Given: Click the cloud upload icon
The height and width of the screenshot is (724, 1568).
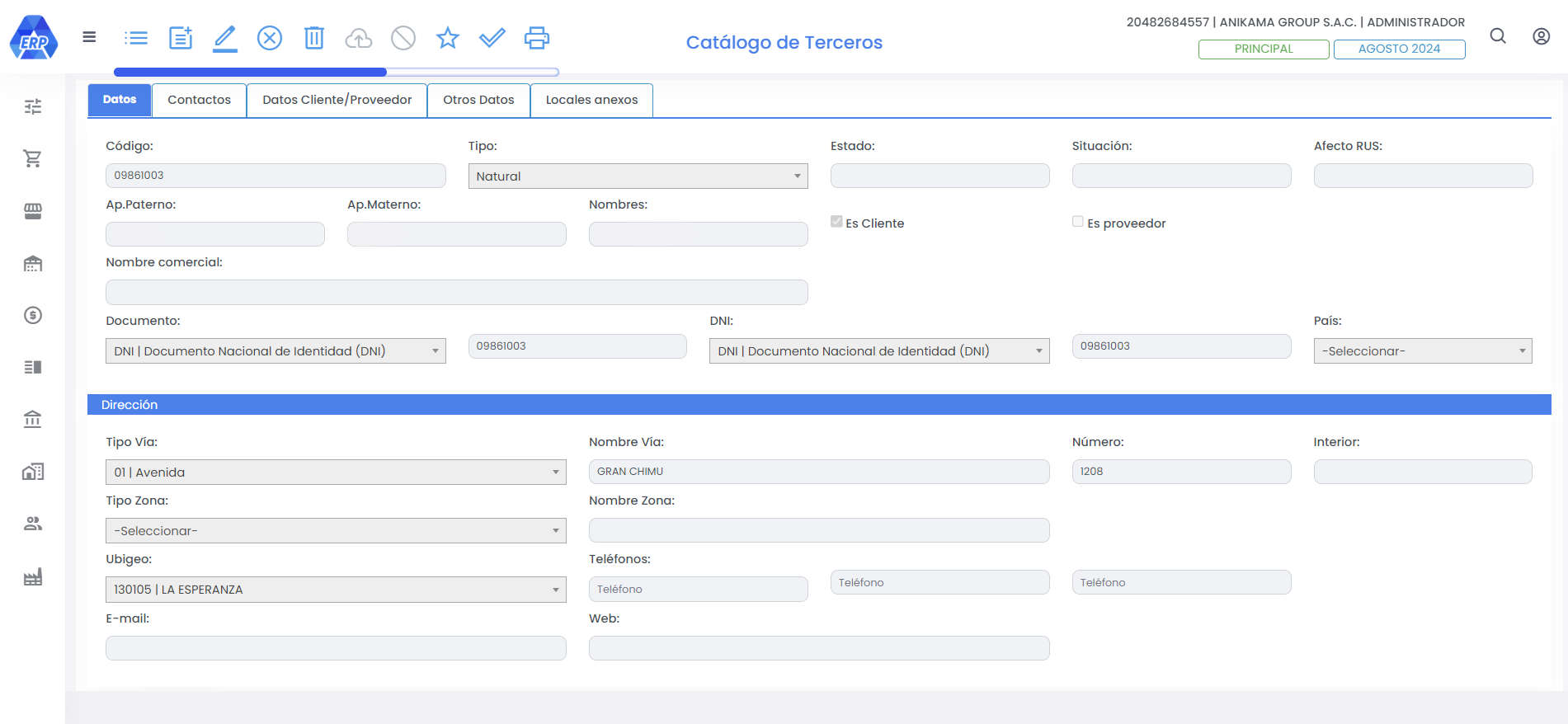Looking at the screenshot, I should (359, 38).
